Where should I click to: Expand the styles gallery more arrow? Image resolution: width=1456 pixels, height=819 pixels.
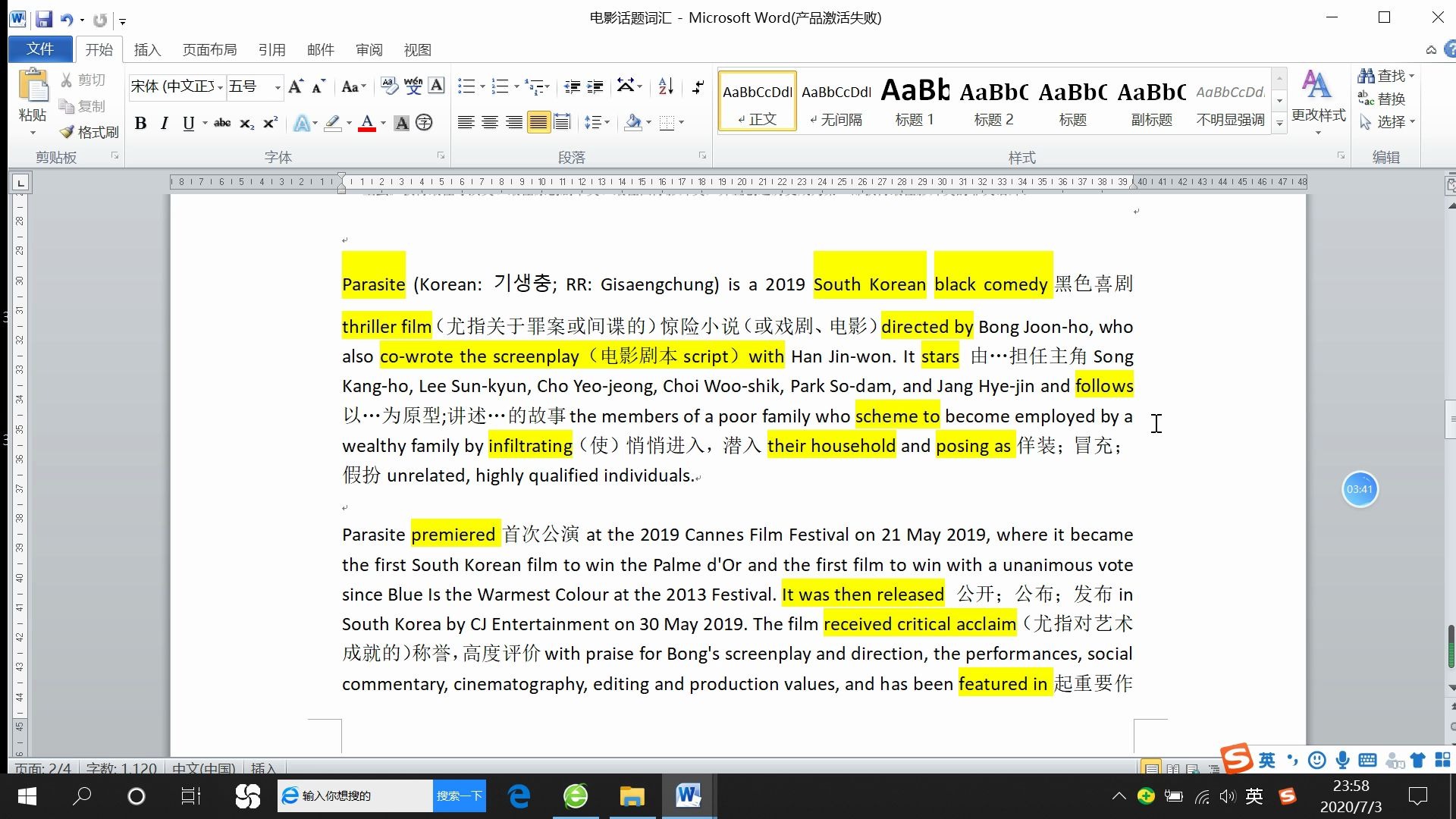point(1279,123)
